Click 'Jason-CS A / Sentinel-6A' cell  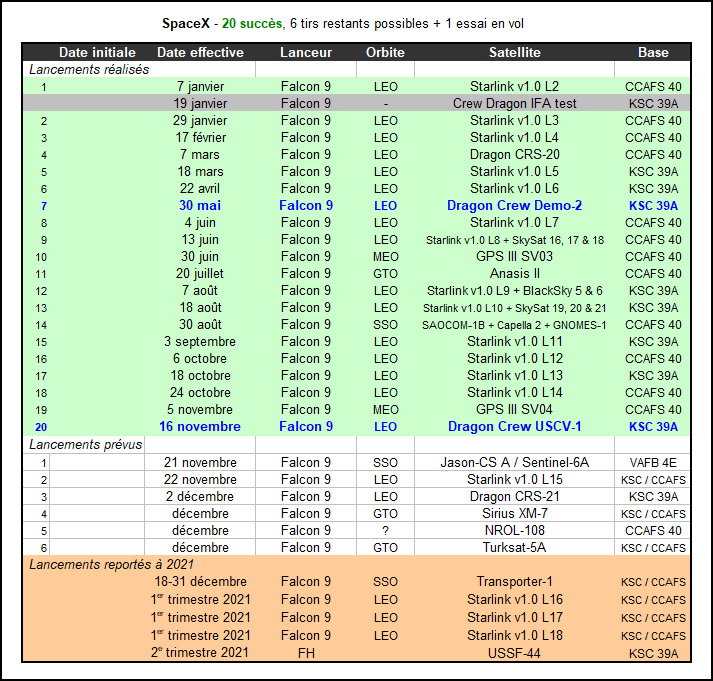click(x=514, y=462)
